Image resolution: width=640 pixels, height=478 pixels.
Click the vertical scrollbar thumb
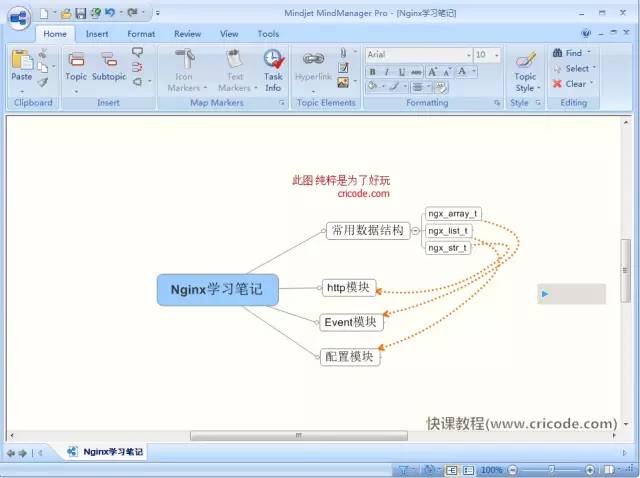626,270
